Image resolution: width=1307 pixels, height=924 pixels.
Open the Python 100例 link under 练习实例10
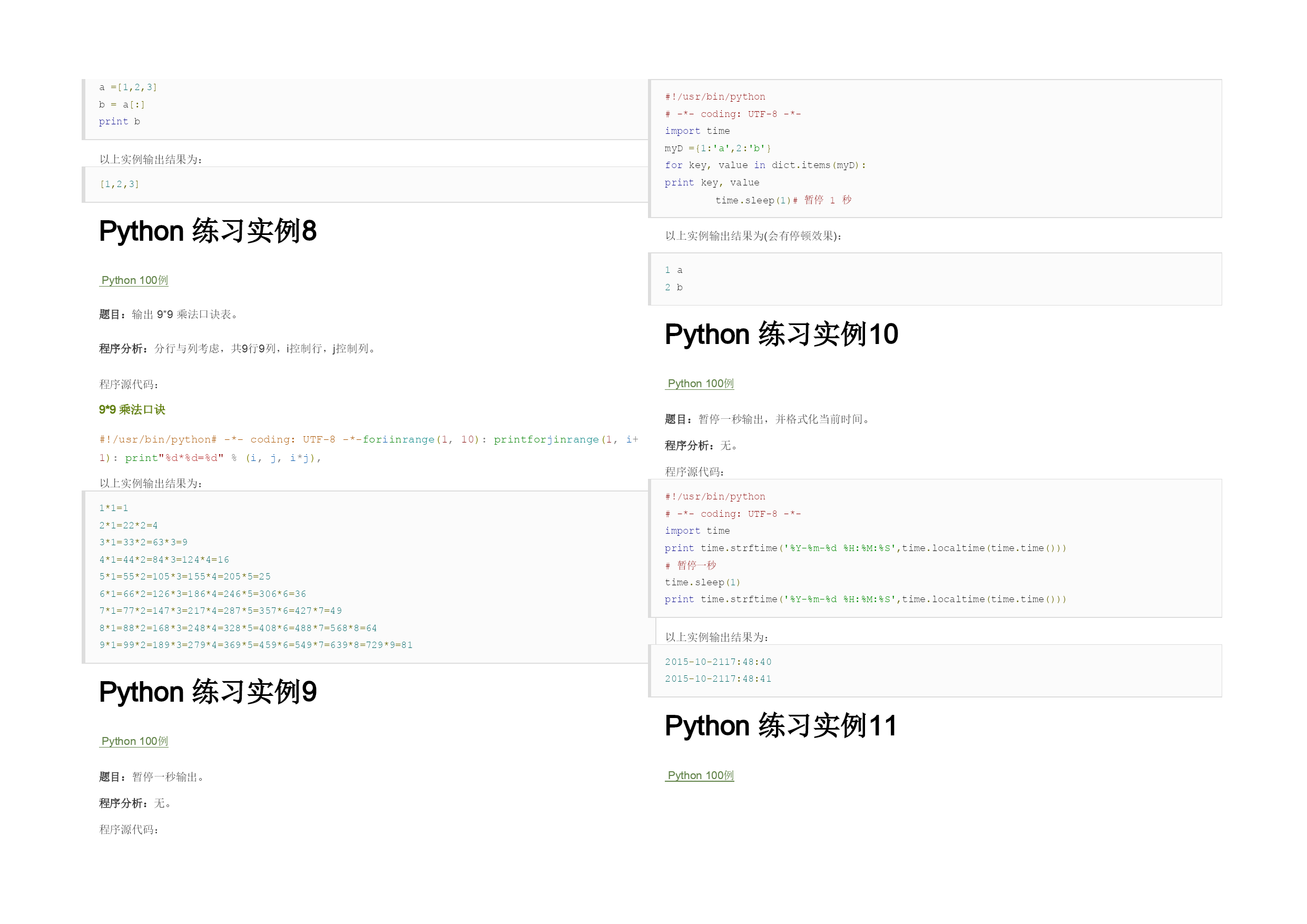coord(700,383)
